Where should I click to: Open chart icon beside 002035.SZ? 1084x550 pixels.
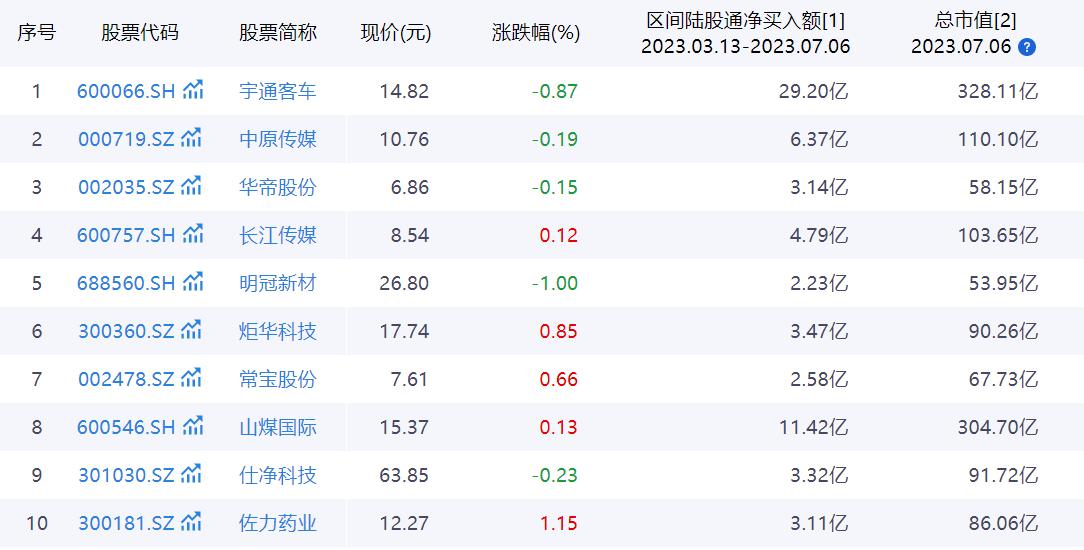191,186
